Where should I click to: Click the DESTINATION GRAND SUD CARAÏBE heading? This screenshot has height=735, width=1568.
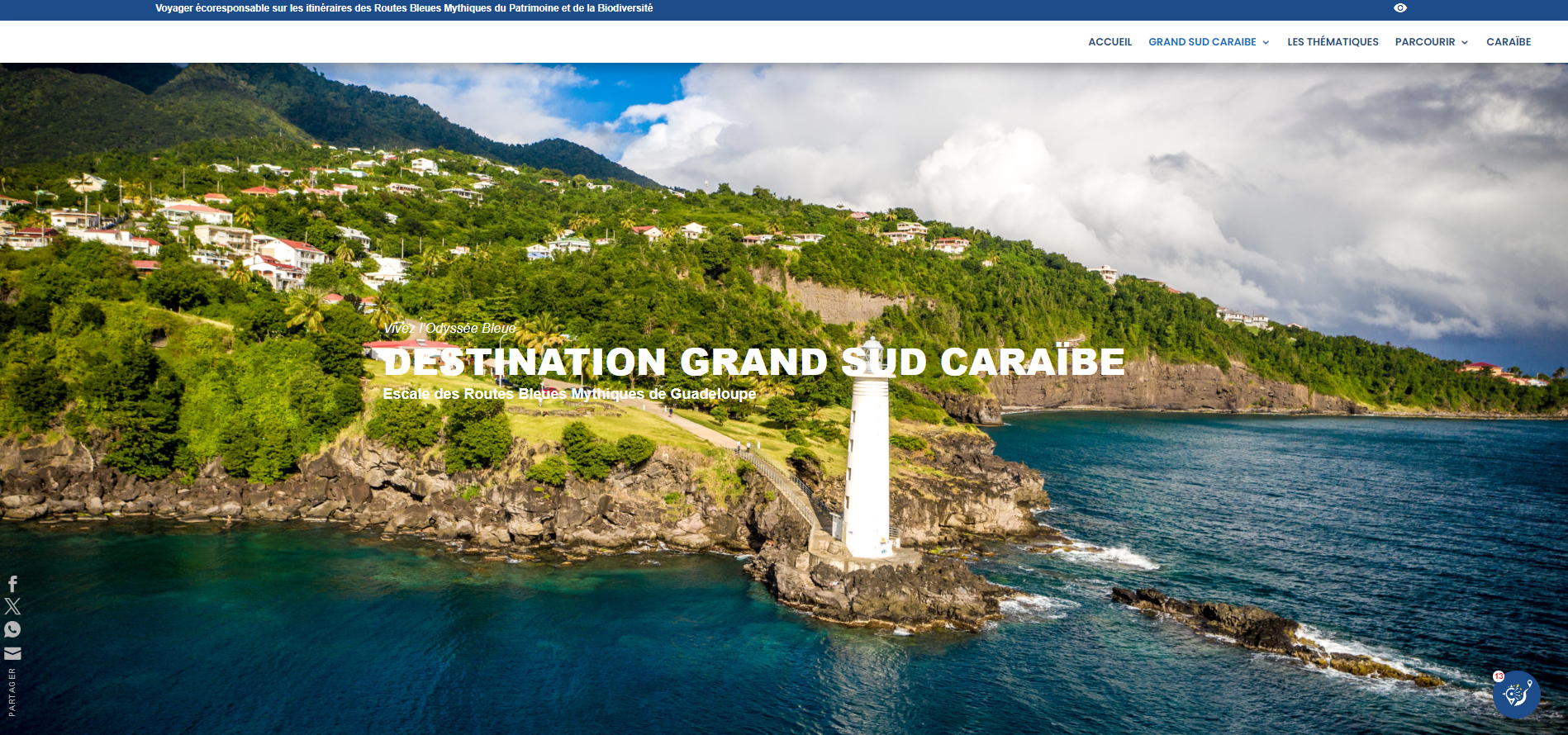[753, 363]
